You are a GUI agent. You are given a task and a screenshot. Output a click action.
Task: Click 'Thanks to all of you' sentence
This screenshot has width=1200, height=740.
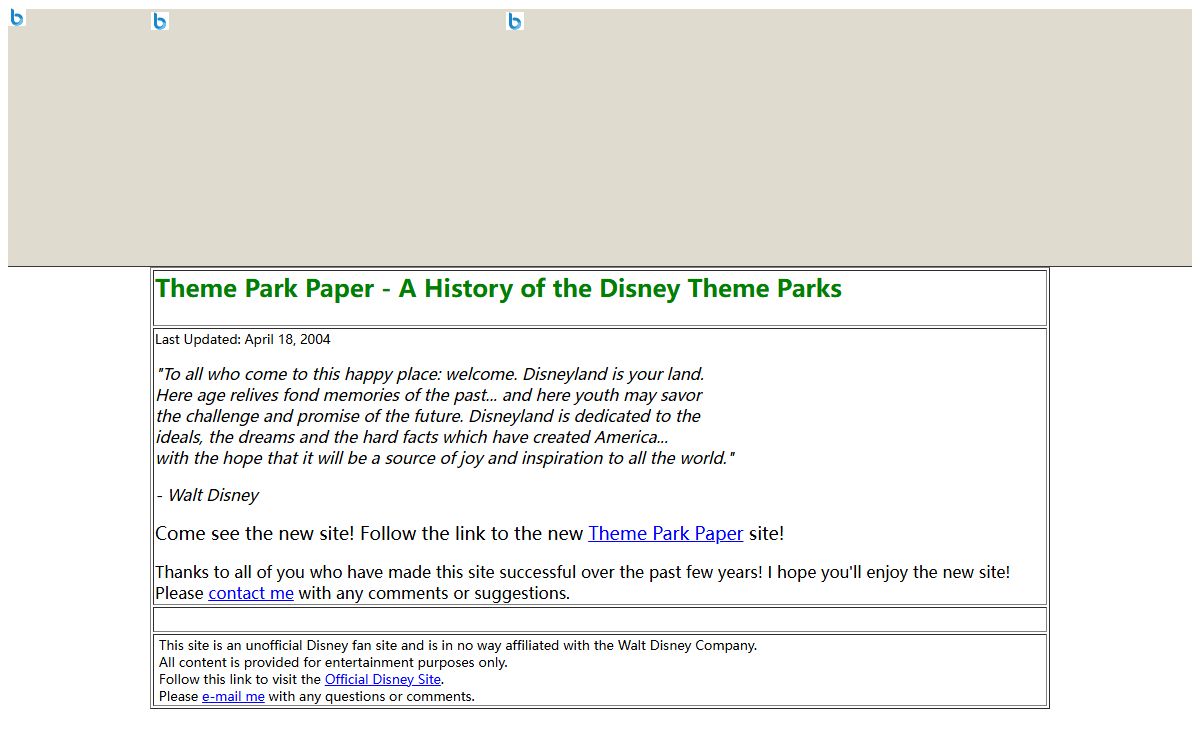coord(583,572)
